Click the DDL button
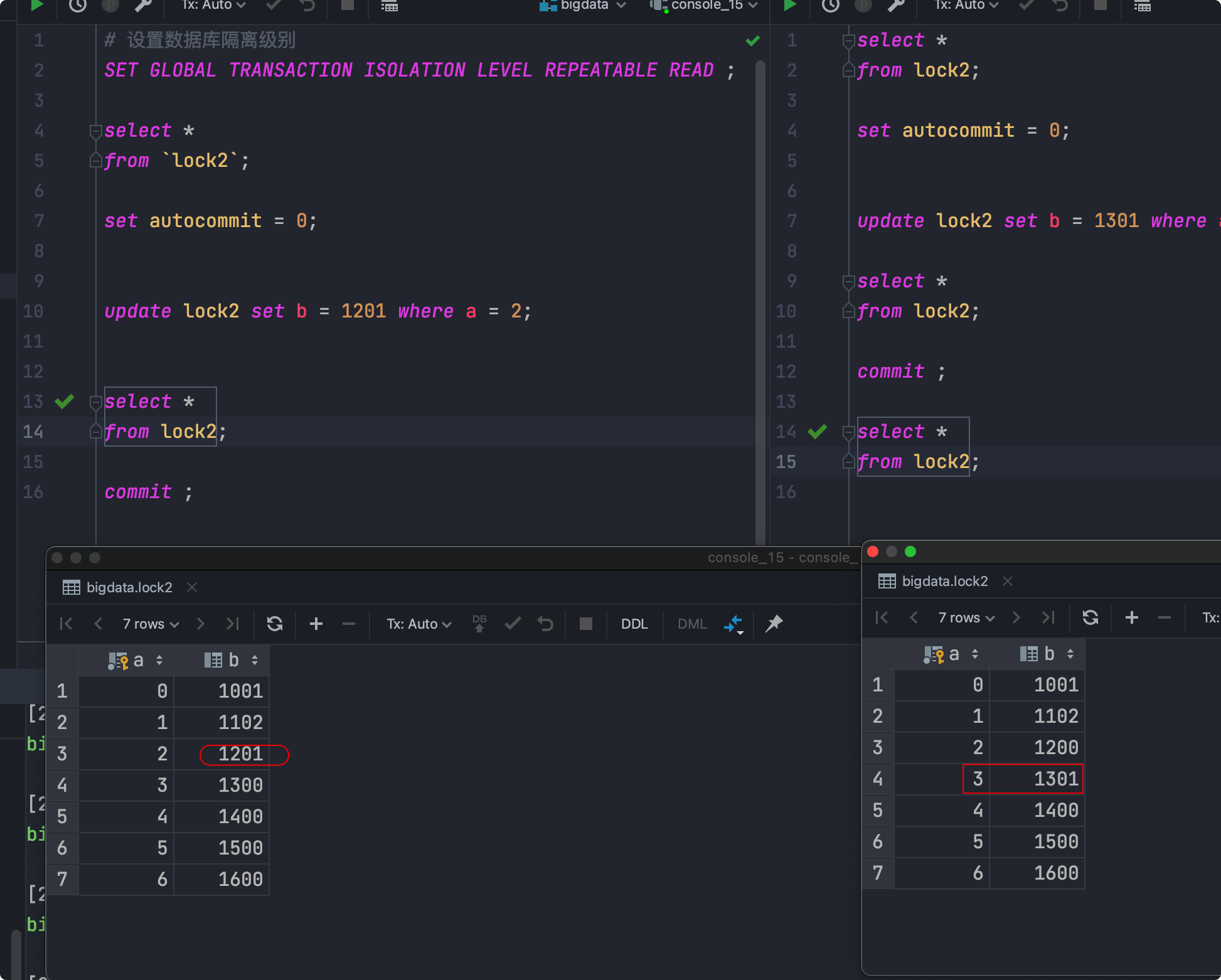1221x980 pixels. tap(634, 624)
